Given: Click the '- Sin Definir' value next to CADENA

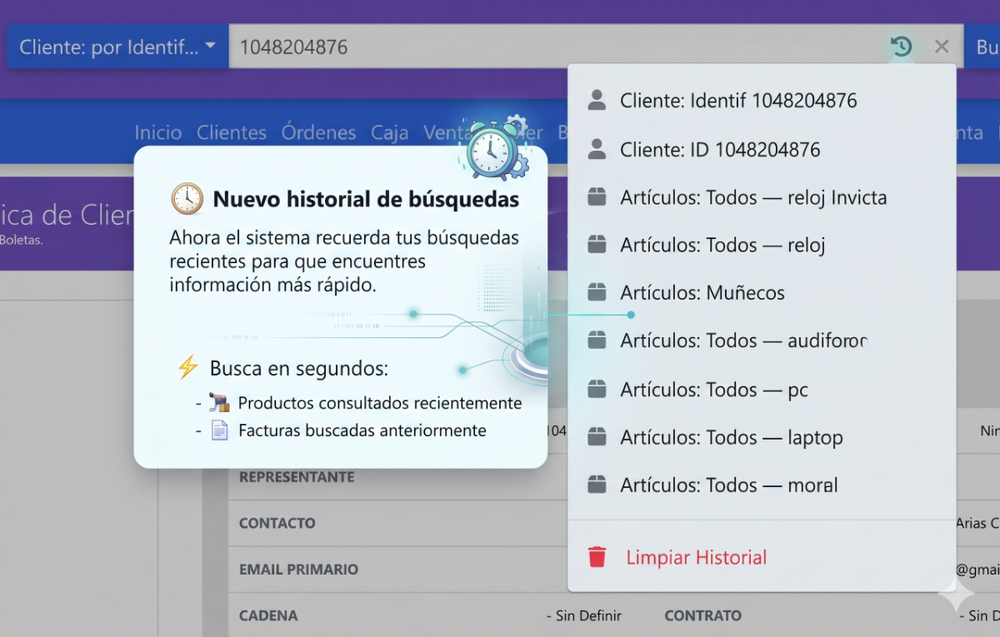Looking at the screenshot, I should click(584, 615).
